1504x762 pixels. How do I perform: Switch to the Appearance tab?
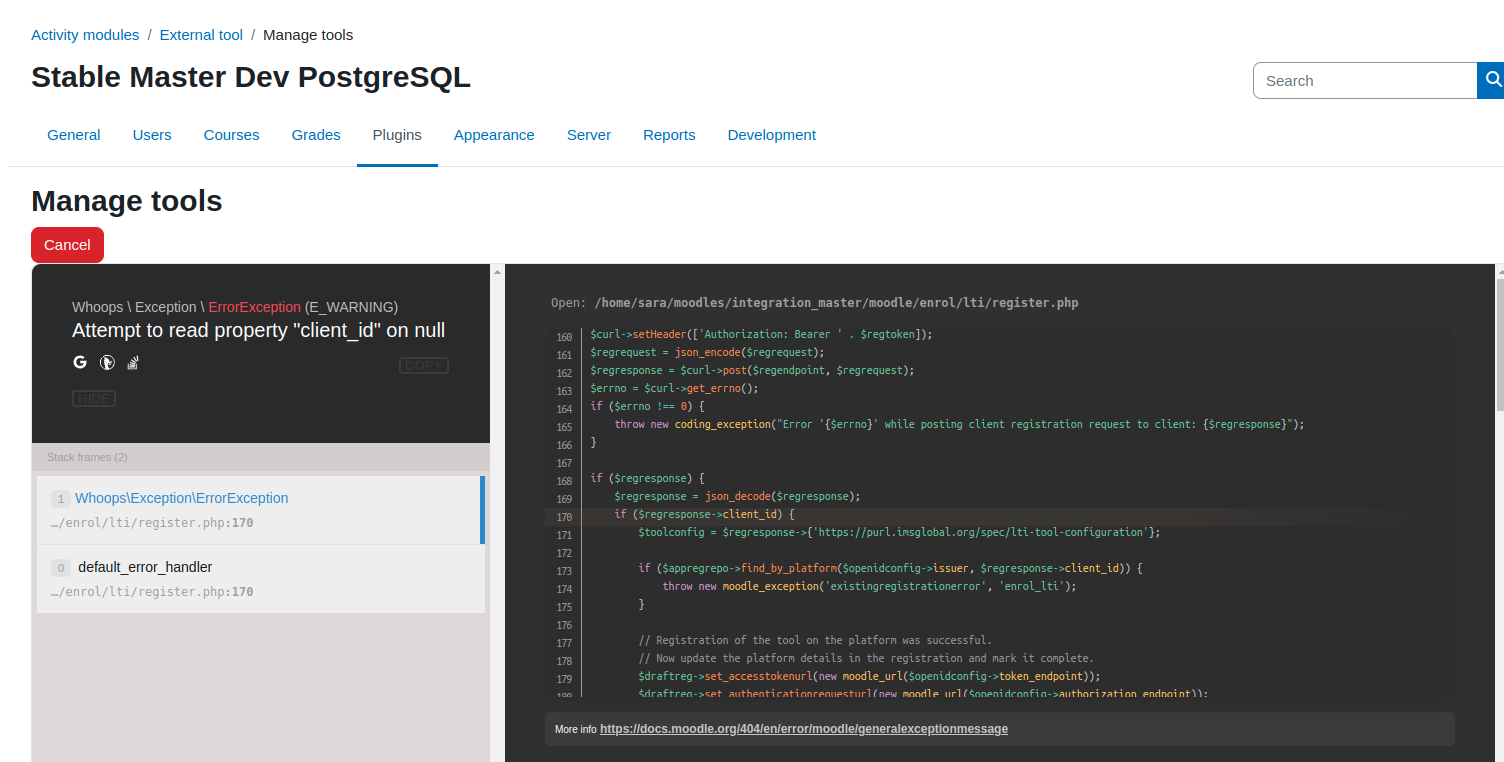[x=494, y=135]
